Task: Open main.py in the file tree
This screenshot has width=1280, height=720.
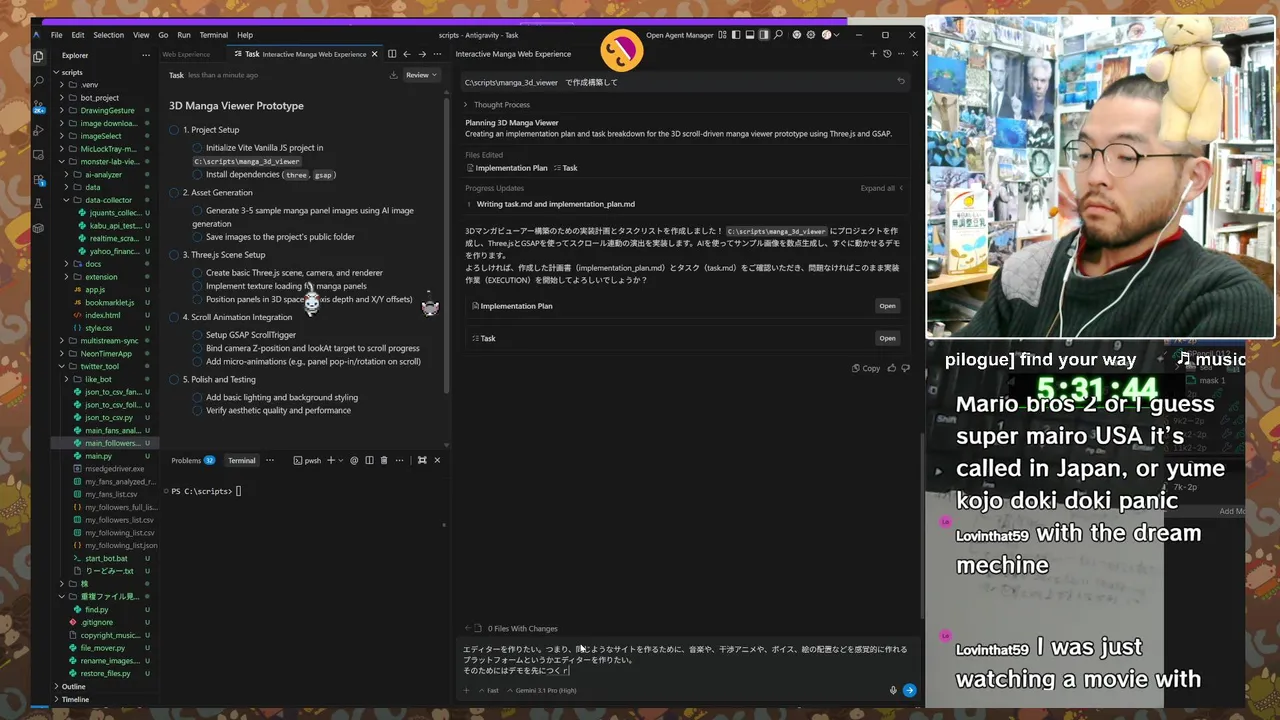Action: (98, 456)
